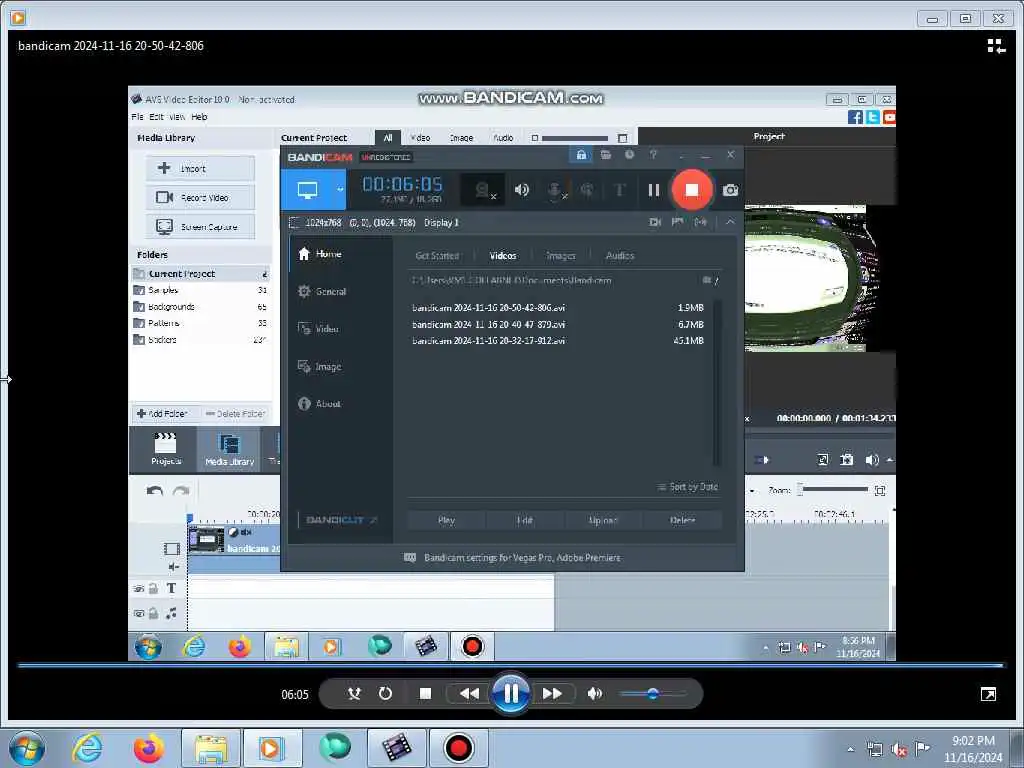
Task: Click the undo arrow in AVS Video Editor
Action: (x=155, y=490)
